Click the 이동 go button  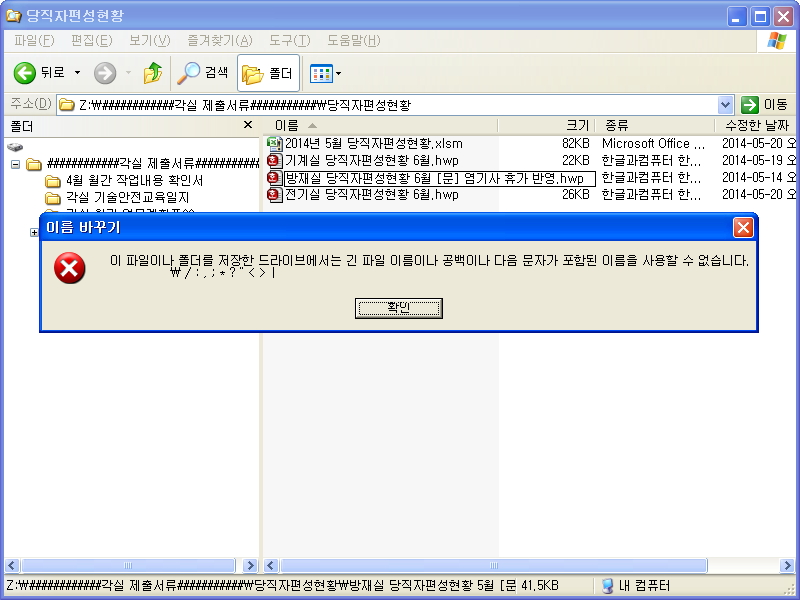click(765, 105)
